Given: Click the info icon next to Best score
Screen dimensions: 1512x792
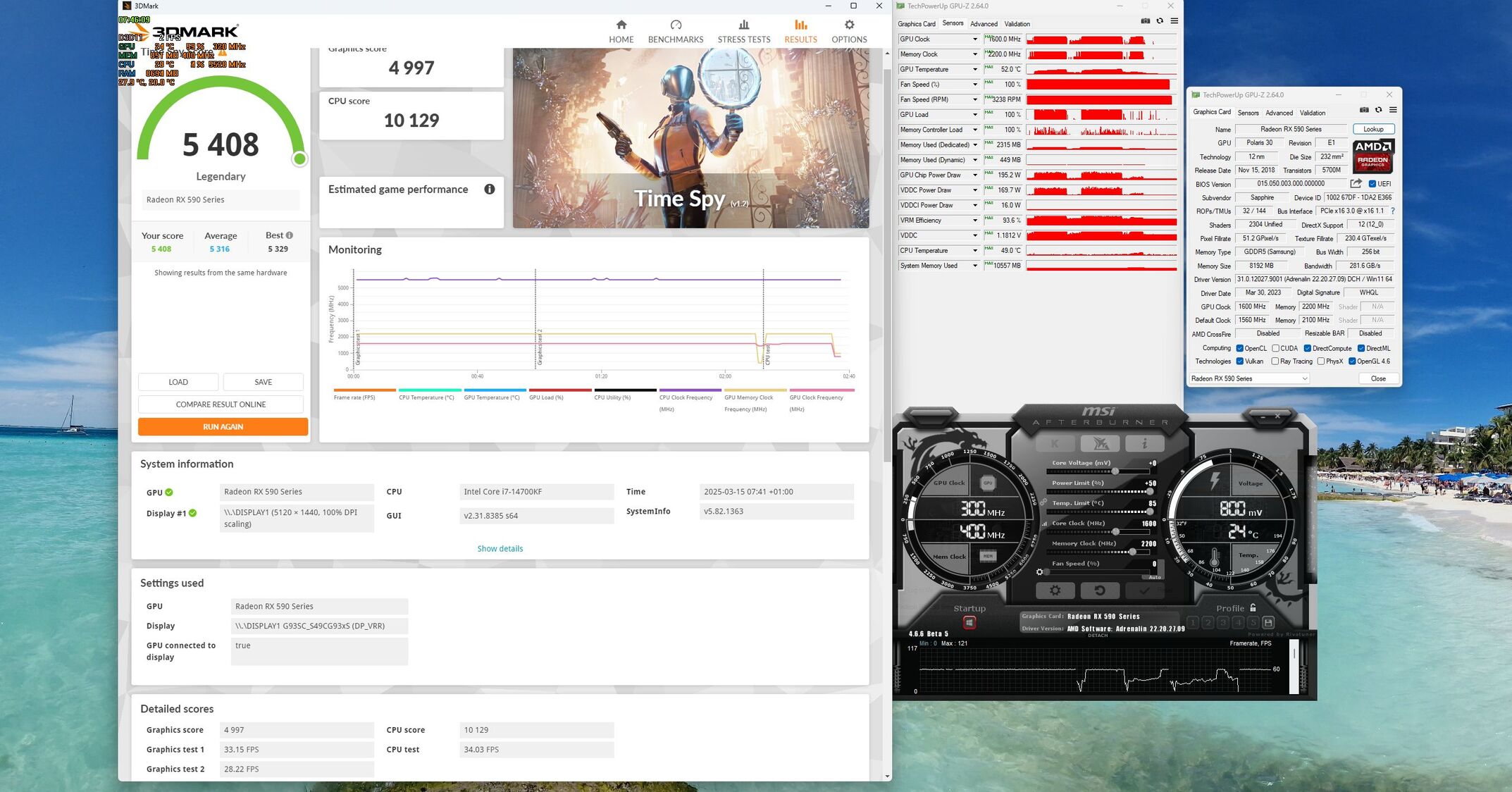Looking at the screenshot, I should coord(290,235).
